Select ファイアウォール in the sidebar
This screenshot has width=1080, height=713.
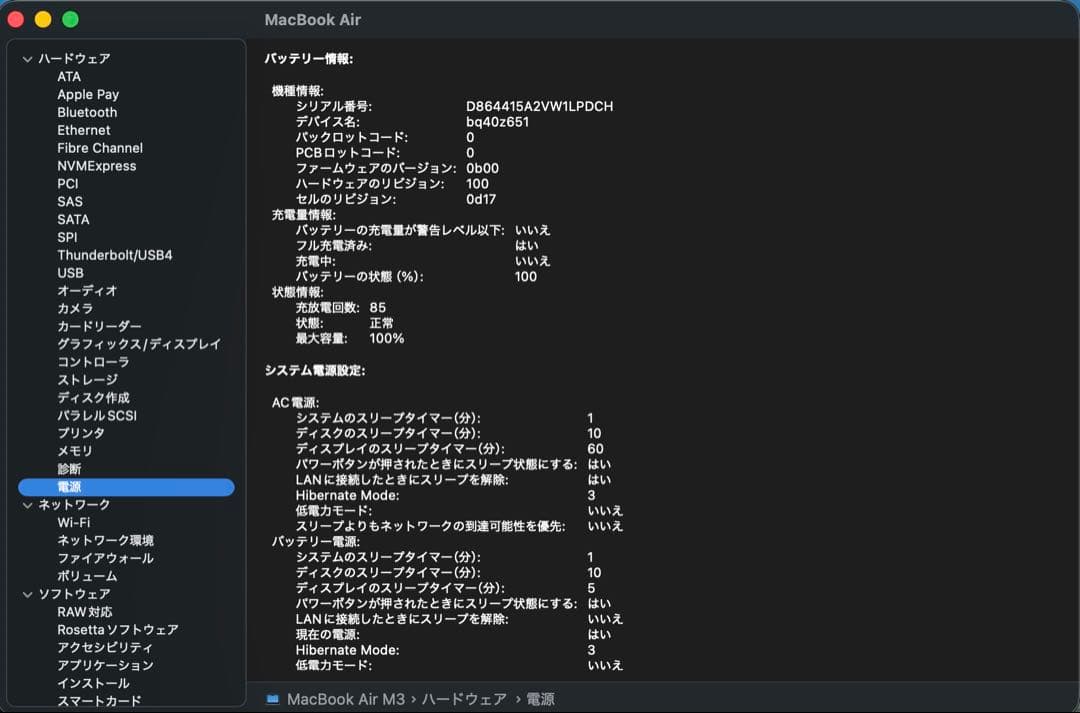click(x=105, y=558)
